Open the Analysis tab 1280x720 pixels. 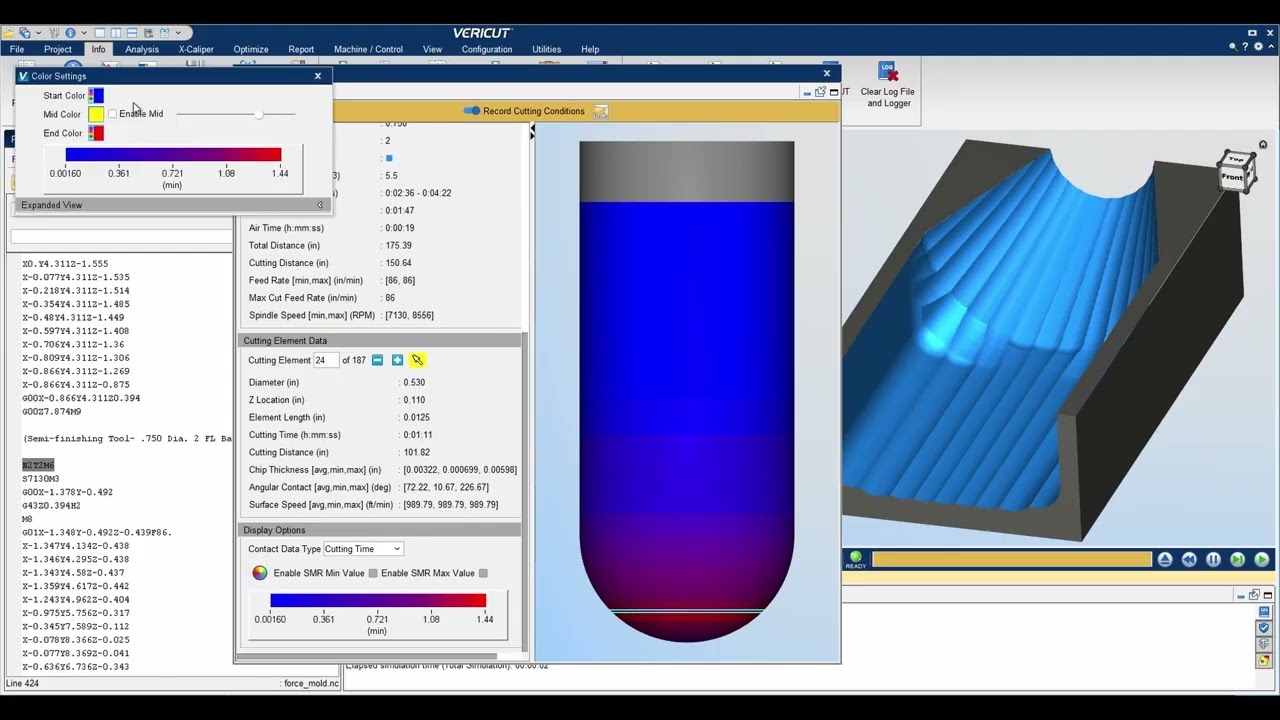click(142, 49)
